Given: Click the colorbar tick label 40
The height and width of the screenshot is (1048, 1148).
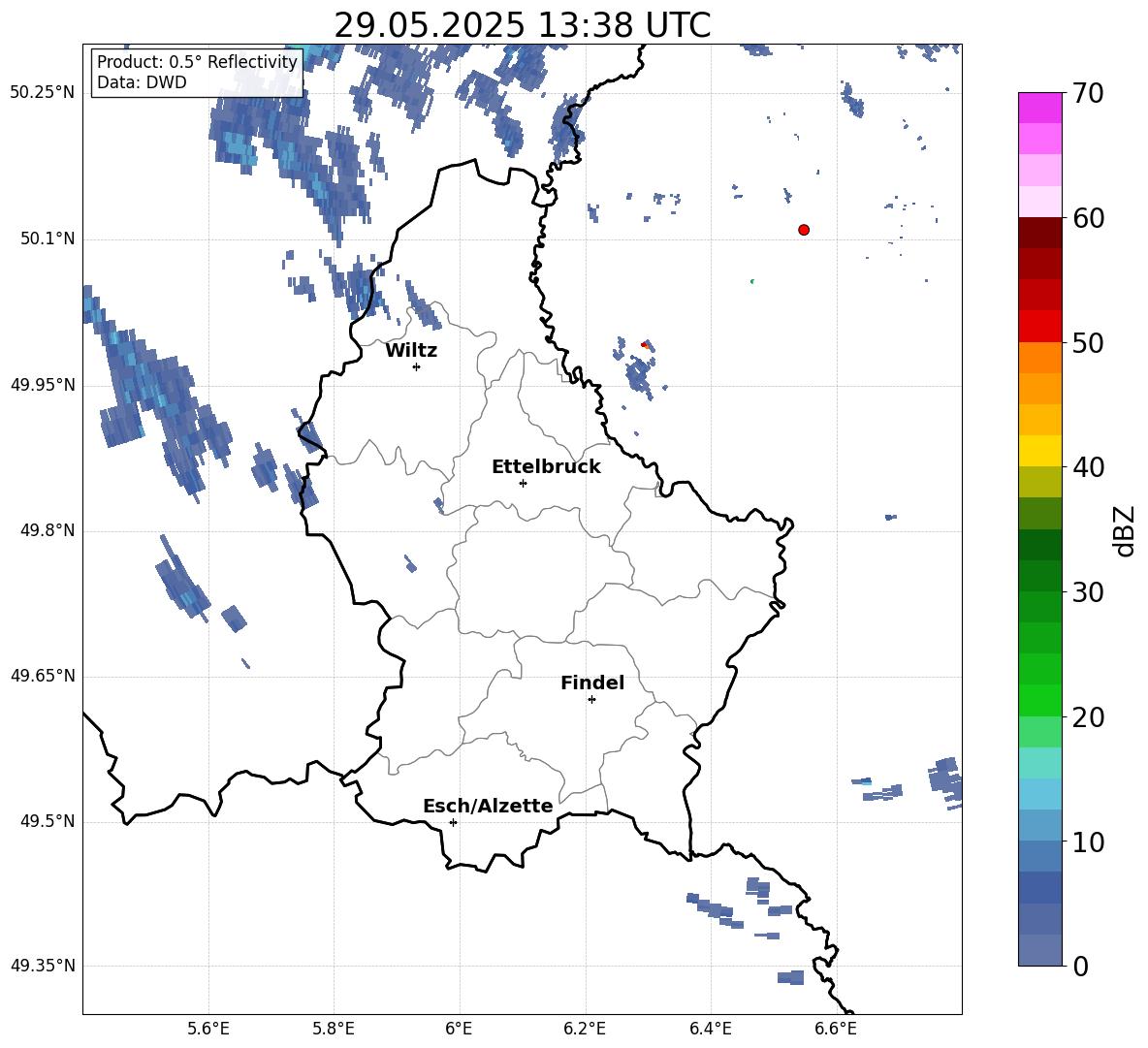Looking at the screenshot, I should click(x=1088, y=467).
